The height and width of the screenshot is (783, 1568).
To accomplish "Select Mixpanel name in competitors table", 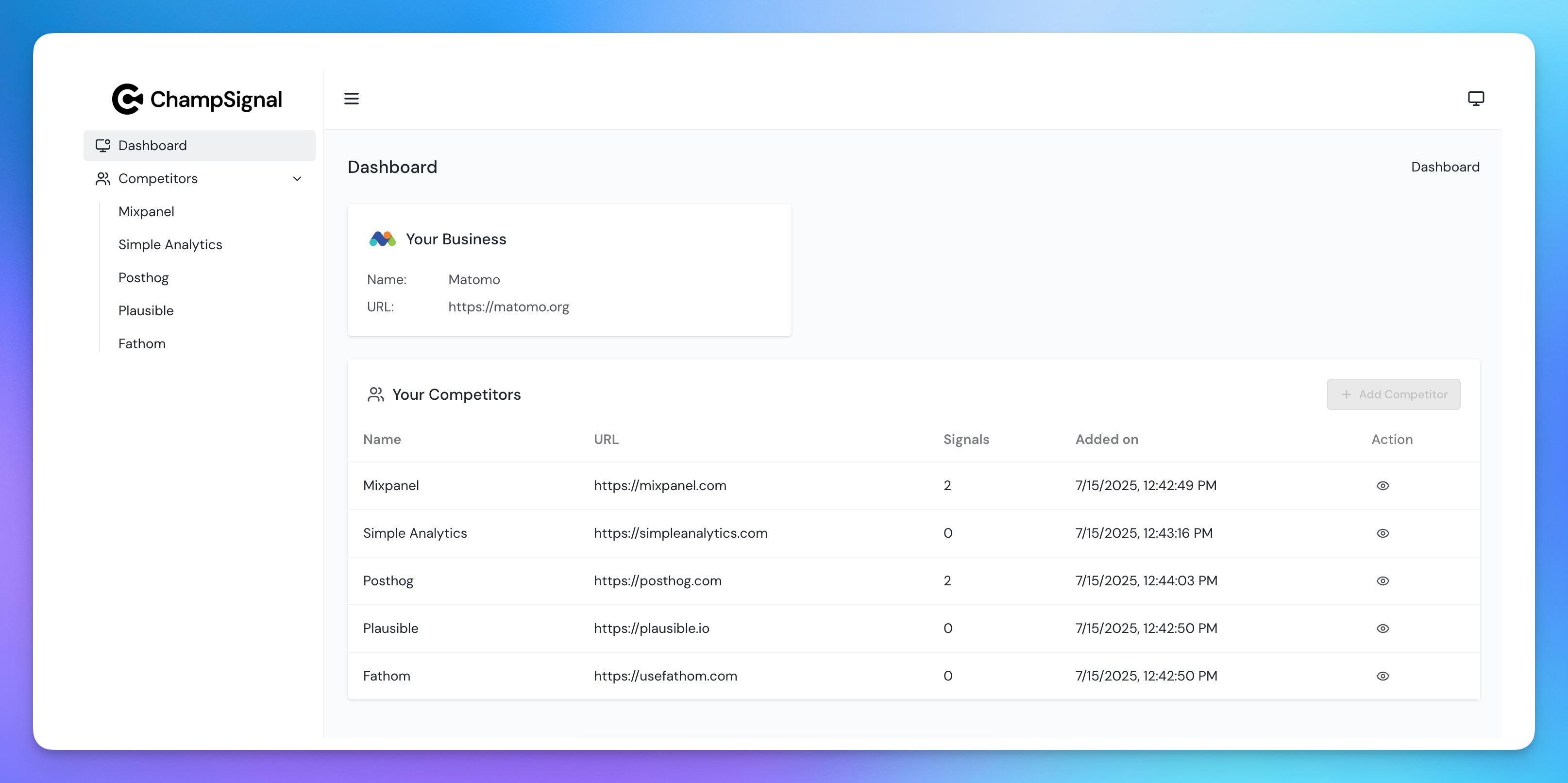I will (x=391, y=486).
